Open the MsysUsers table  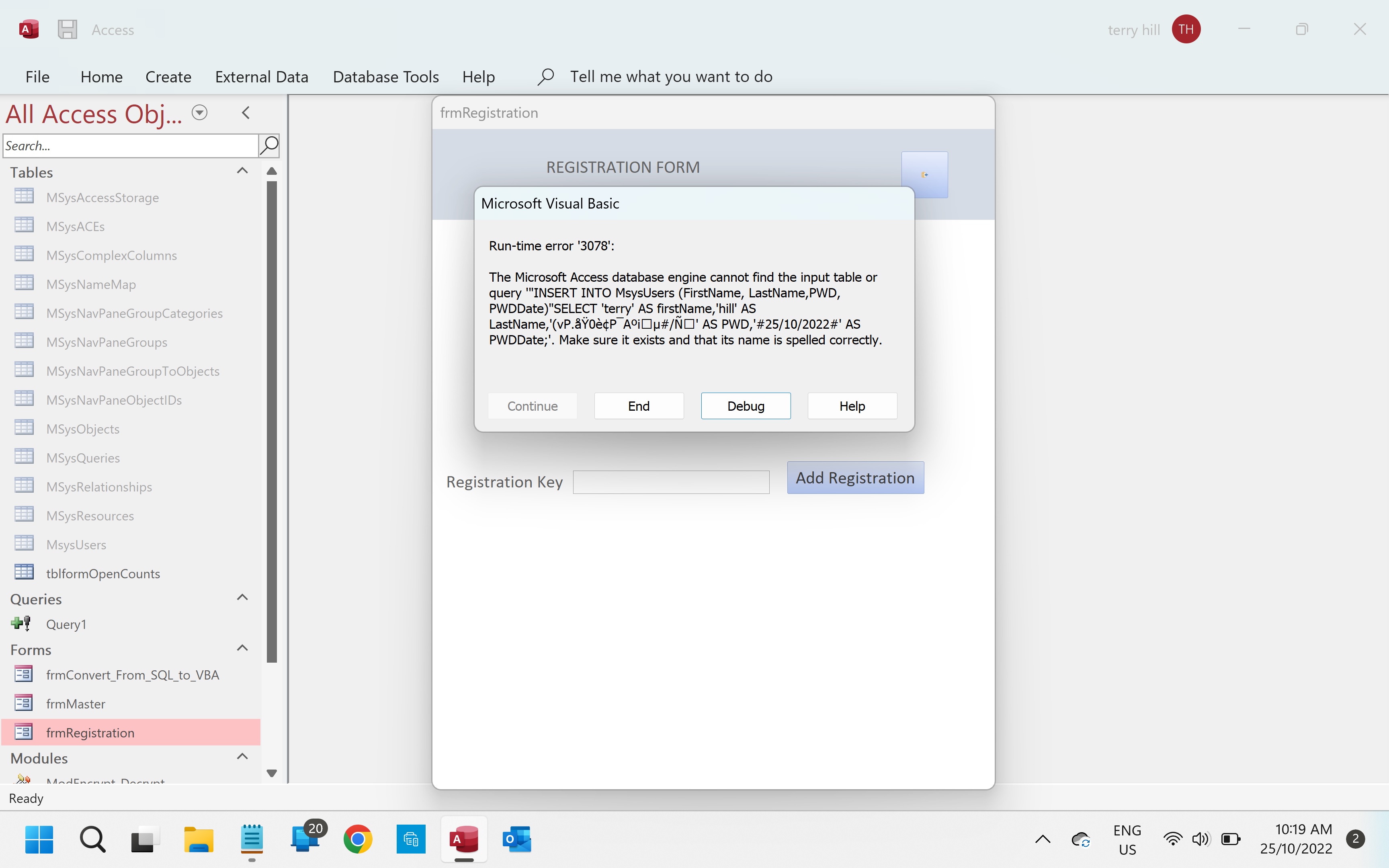pos(76,545)
